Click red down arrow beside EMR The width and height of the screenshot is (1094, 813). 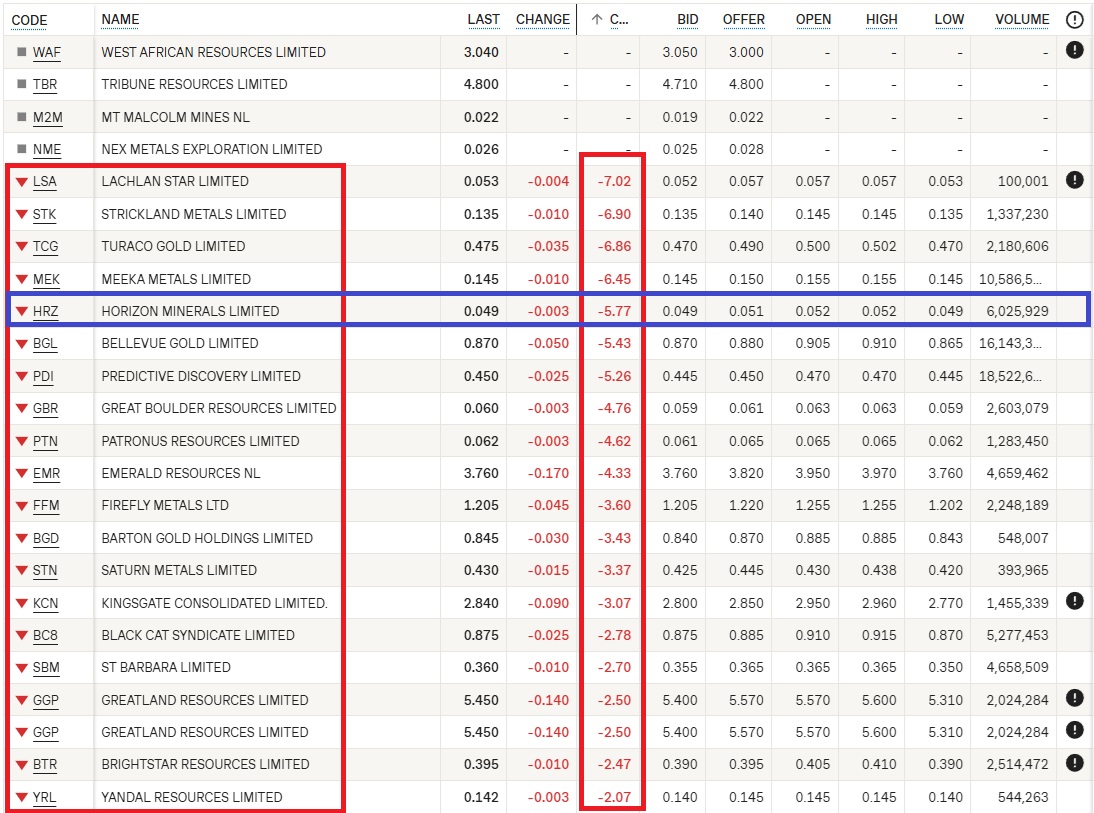coord(21,473)
